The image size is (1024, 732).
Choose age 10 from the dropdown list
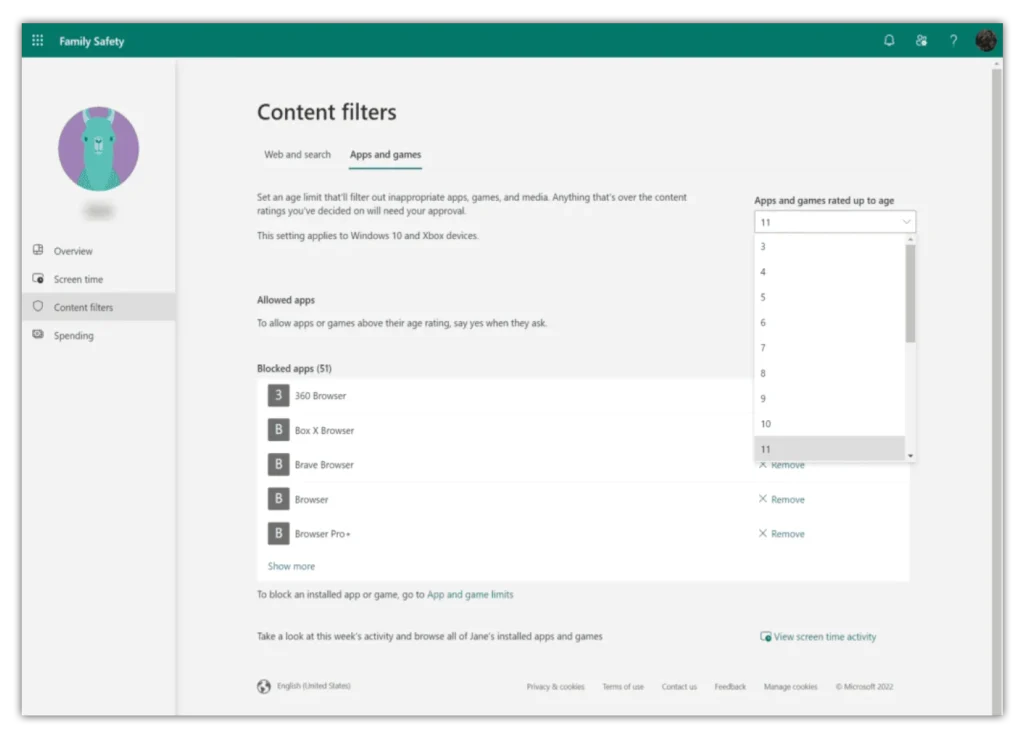click(x=829, y=424)
